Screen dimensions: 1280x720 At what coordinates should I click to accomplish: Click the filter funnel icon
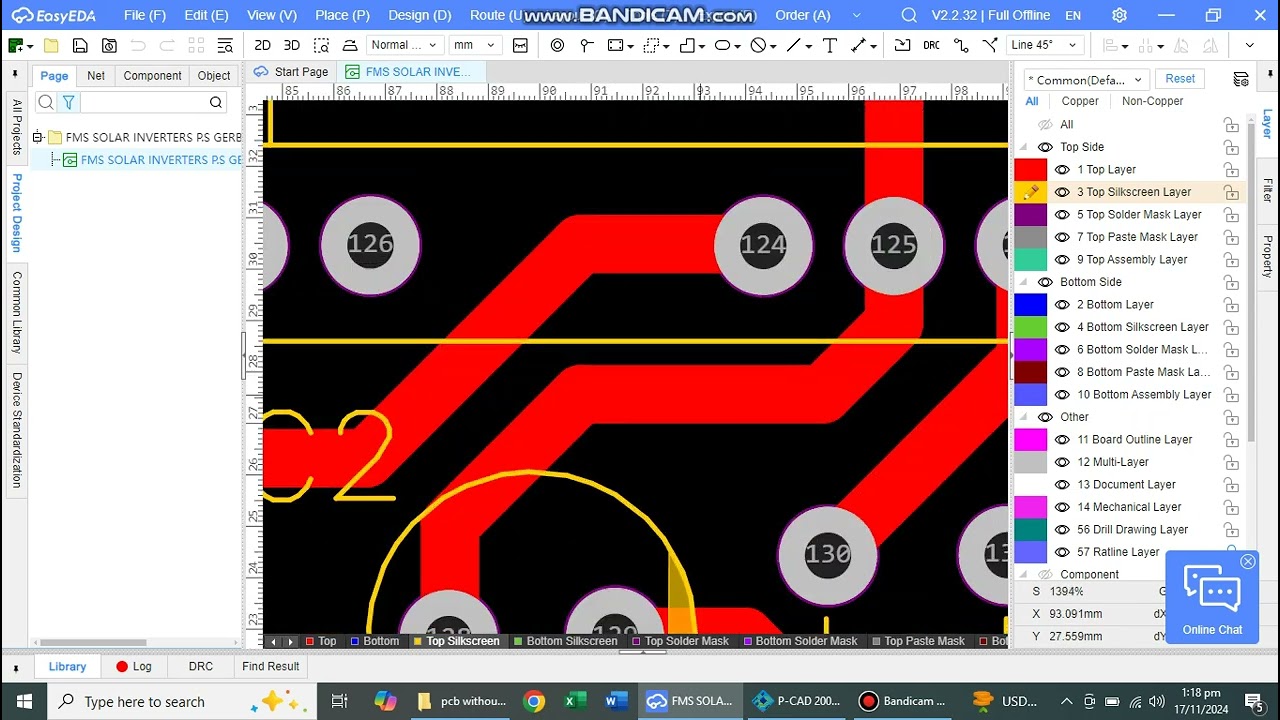pos(68,102)
